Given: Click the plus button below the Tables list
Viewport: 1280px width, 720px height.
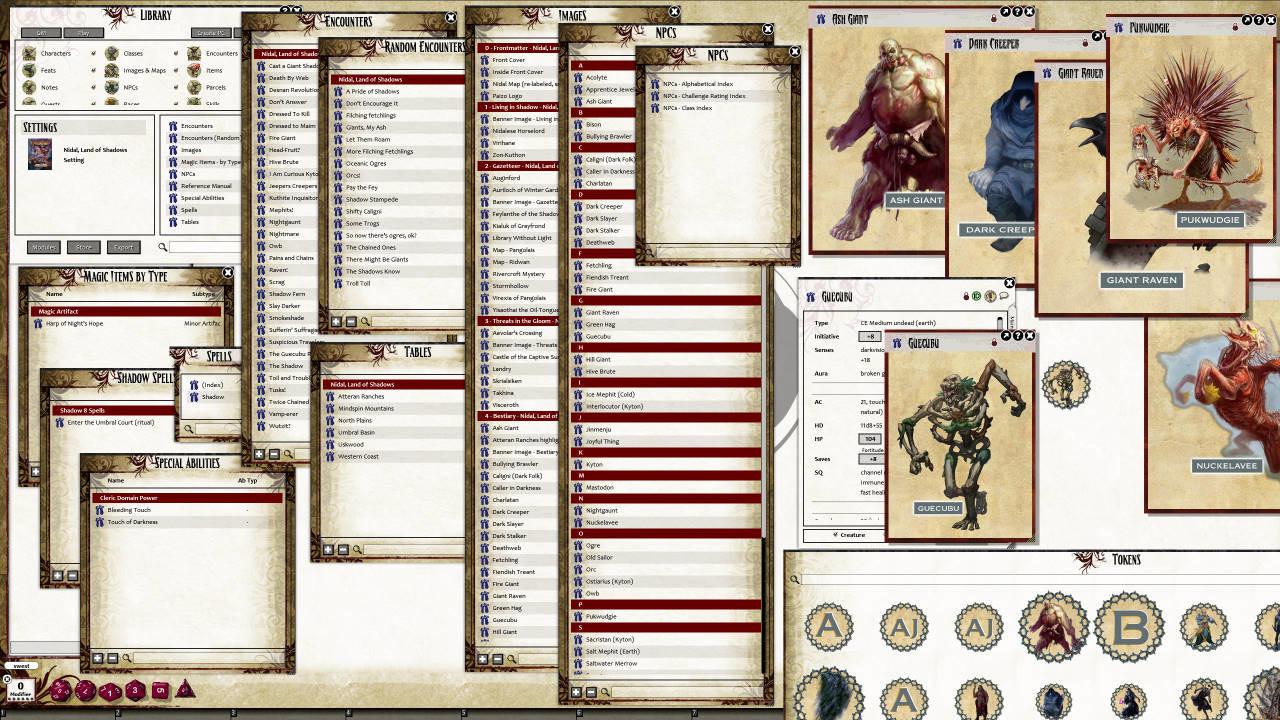Looking at the screenshot, I should pyautogui.click(x=328, y=549).
